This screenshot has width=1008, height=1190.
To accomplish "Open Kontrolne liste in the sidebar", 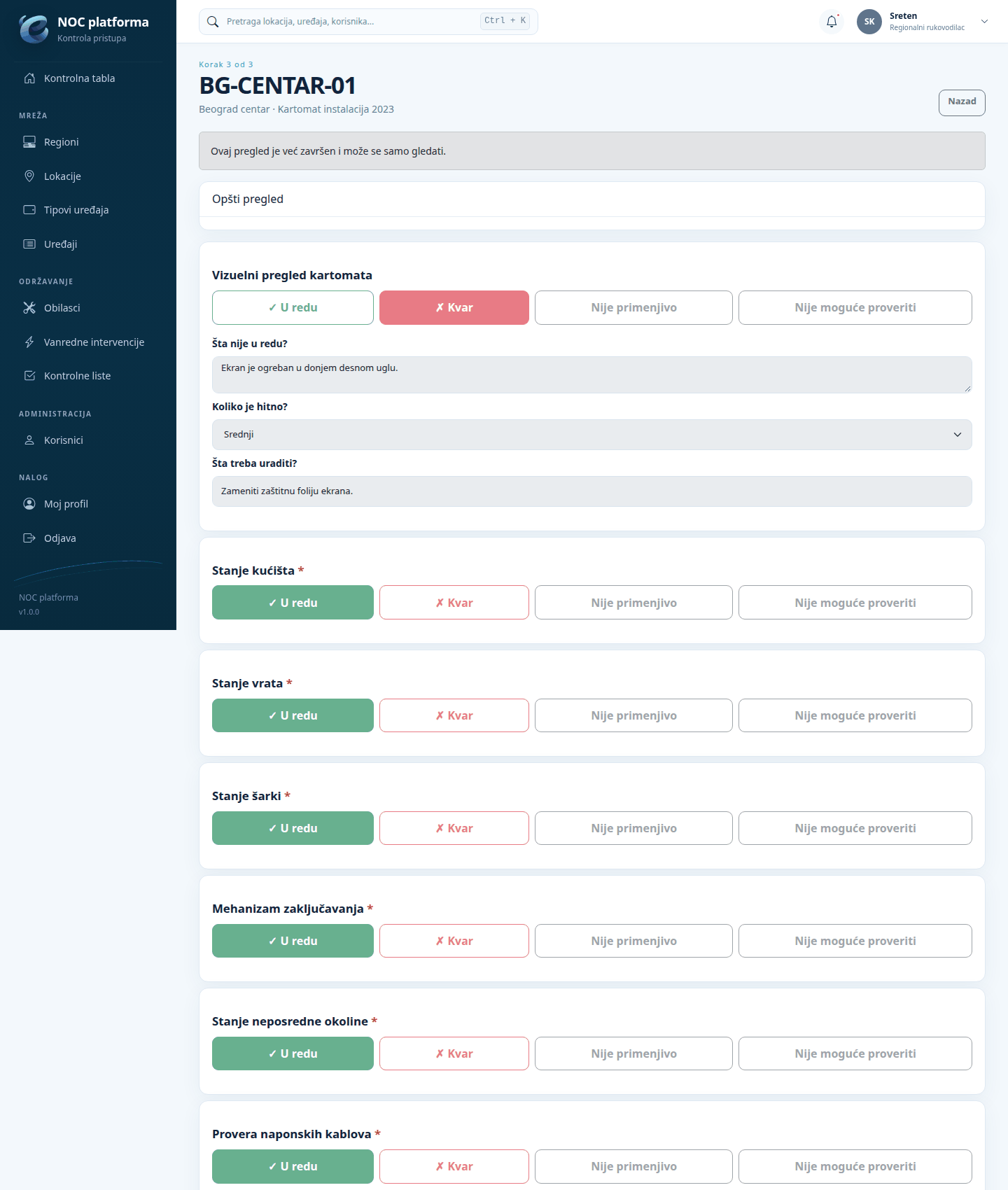I will click(x=88, y=376).
